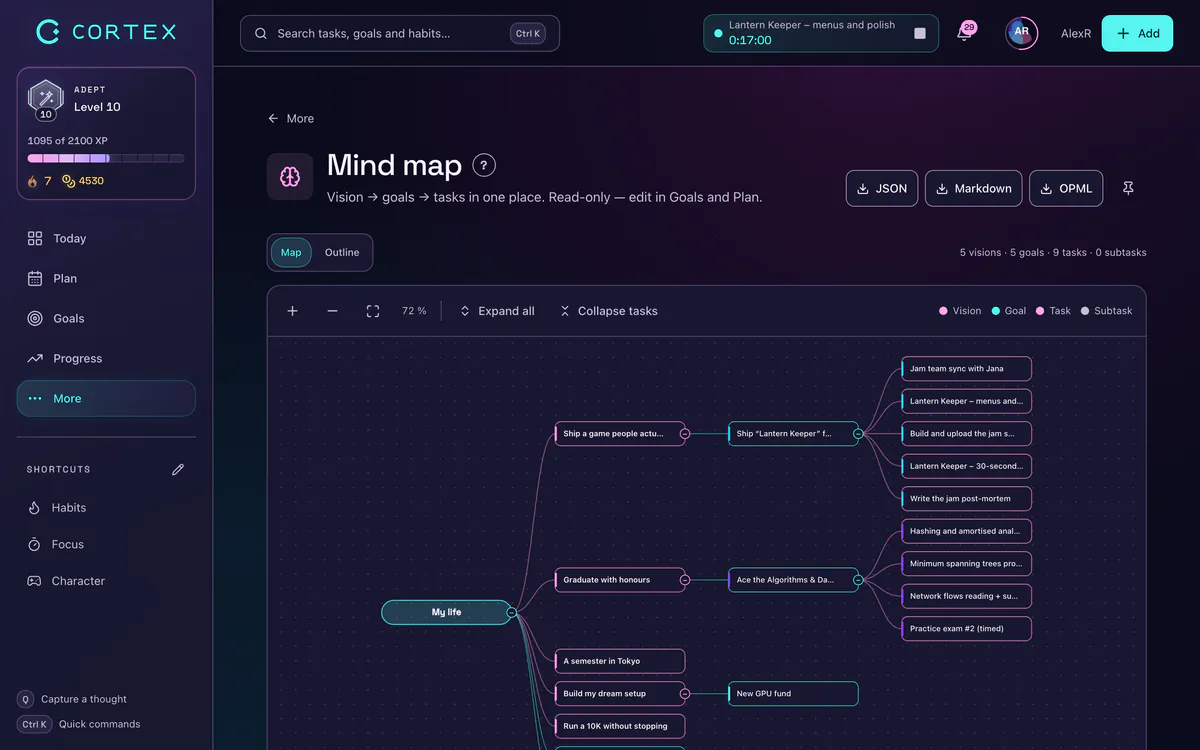
Task: Click the Mind map brain icon
Action: pyautogui.click(x=290, y=177)
